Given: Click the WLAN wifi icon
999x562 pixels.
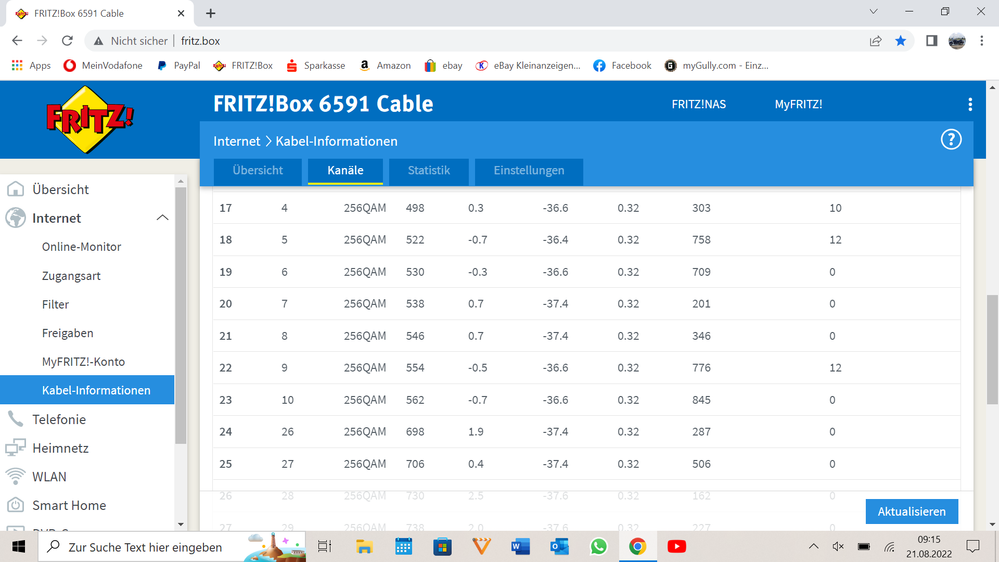Looking at the screenshot, I should pos(15,477).
